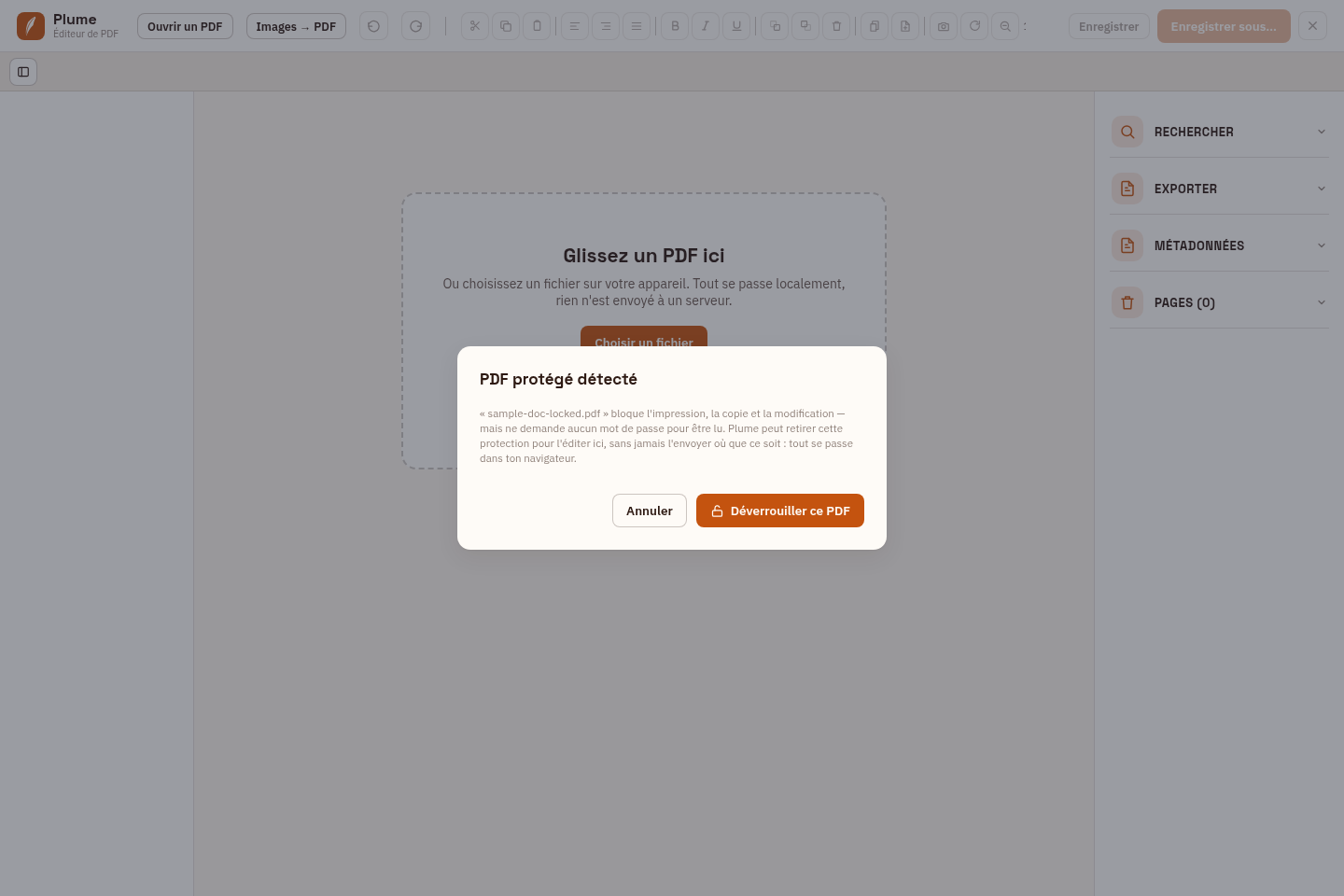
Task: Click the Pages trash icon
Action: (x=1127, y=302)
